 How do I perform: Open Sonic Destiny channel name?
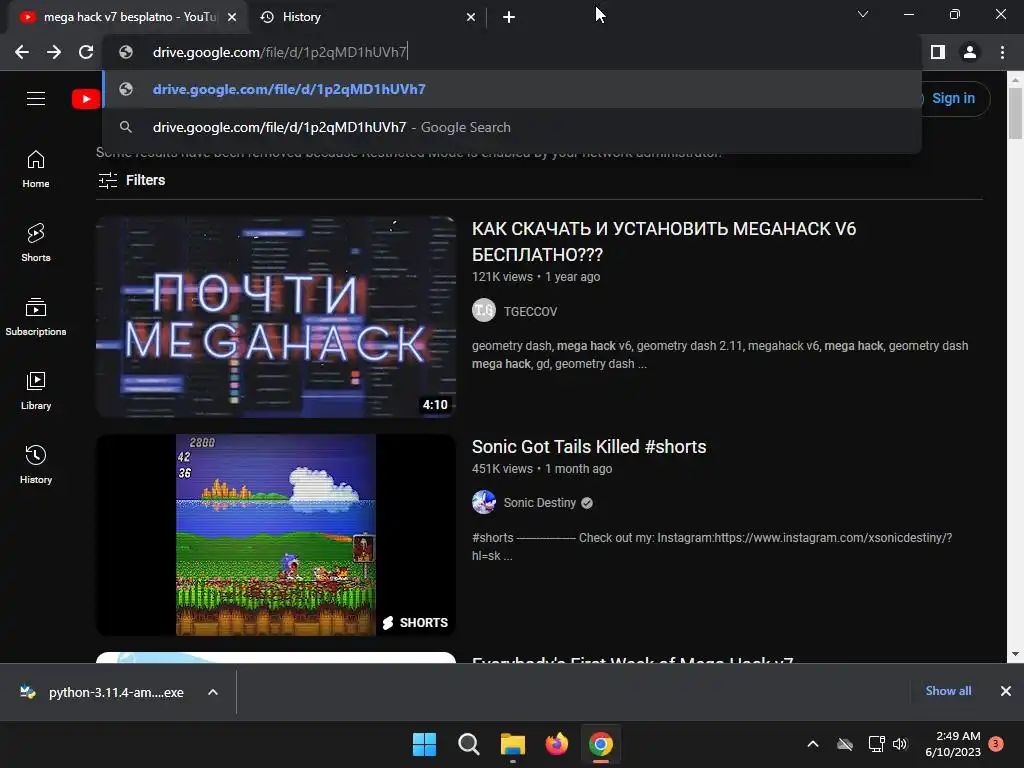click(539, 503)
